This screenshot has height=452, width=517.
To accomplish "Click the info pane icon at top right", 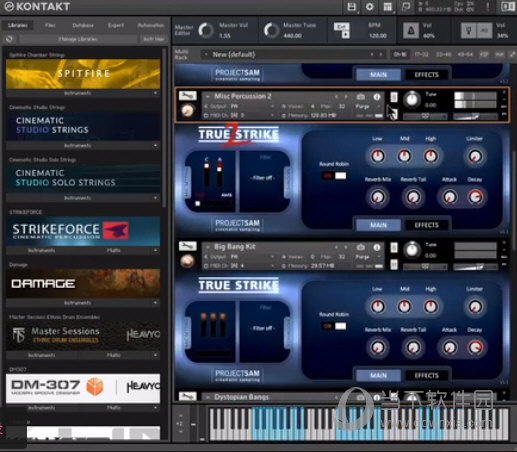I will (x=507, y=7).
